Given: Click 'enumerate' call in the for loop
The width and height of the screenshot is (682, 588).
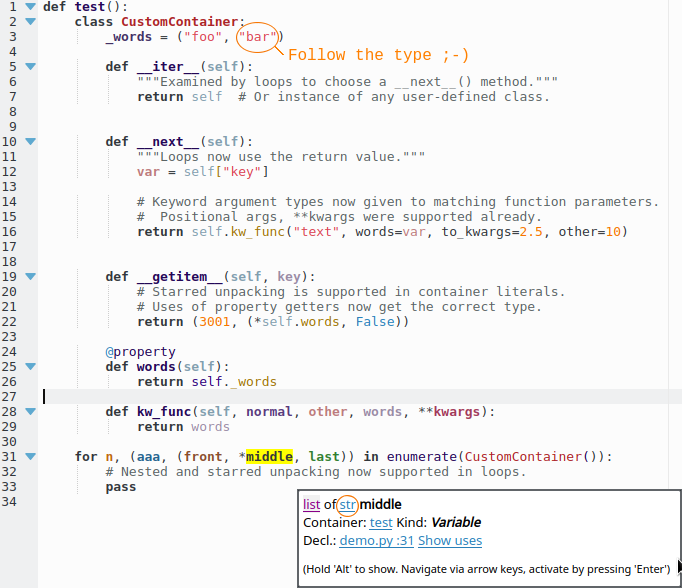Looking at the screenshot, I should (x=420, y=457).
